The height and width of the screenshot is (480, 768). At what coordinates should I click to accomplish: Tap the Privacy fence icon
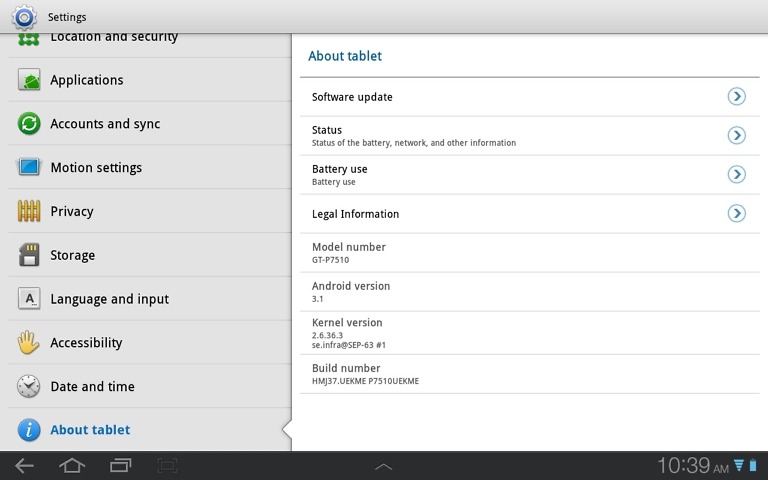coord(30,212)
